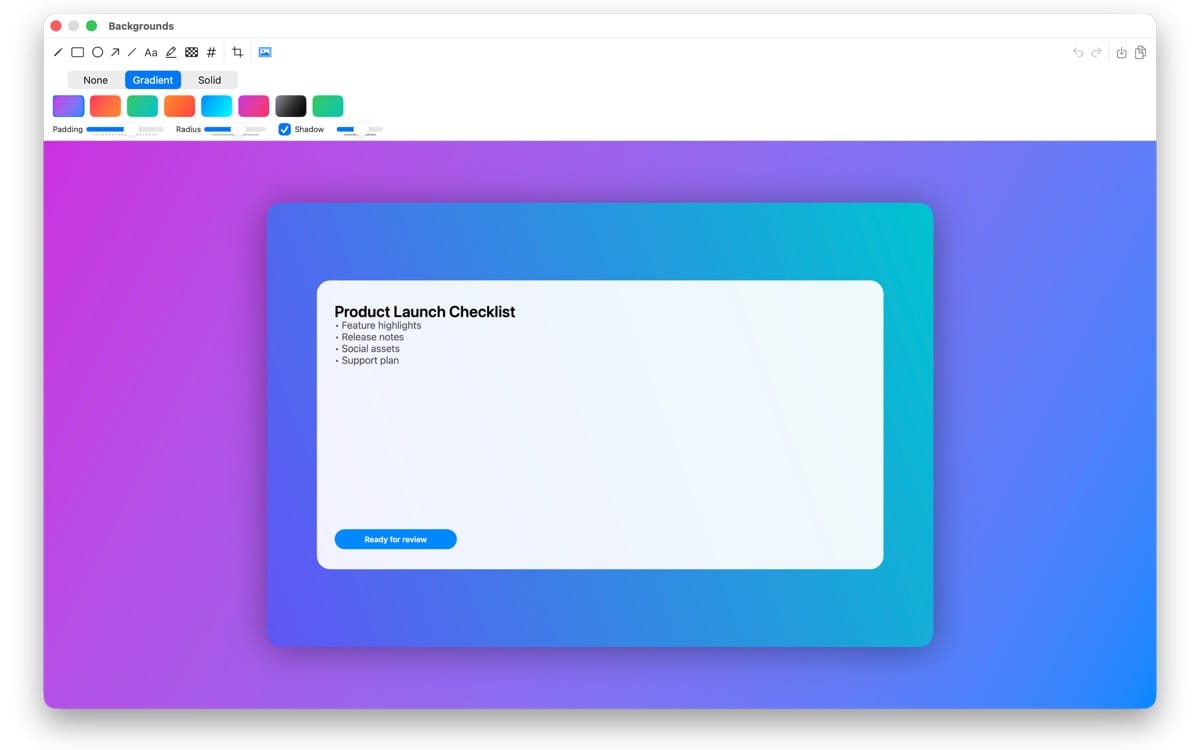Pick the black gradient swatch
Screen dimensions: 1200x750
[x=291, y=106]
